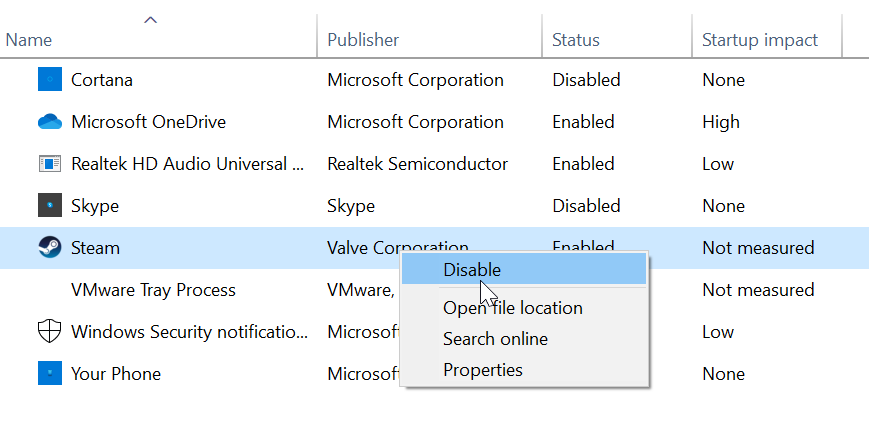This screenshot has height=446, width=869.
Task: Click the Windows Security shield icon
Action: (49, 331)
